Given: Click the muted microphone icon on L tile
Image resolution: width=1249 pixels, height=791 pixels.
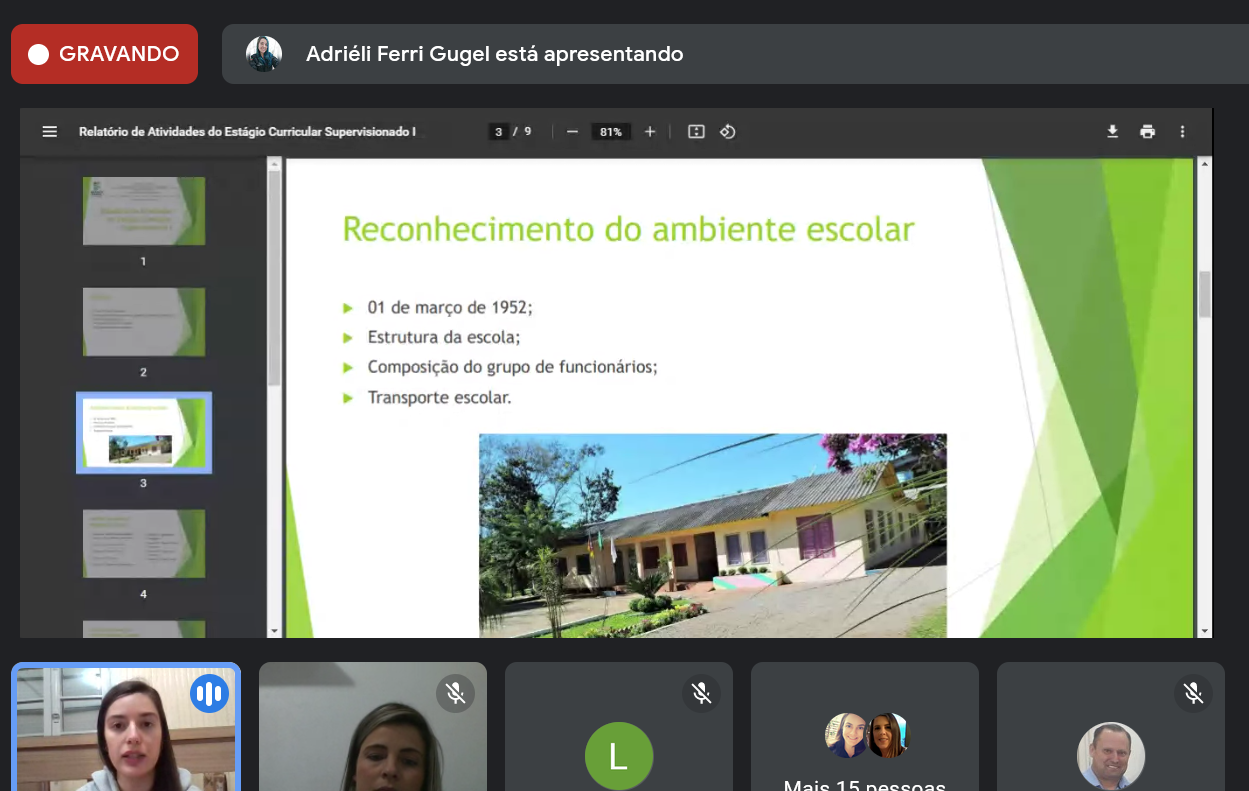Looking at the screenshot, I should [701, 693].
